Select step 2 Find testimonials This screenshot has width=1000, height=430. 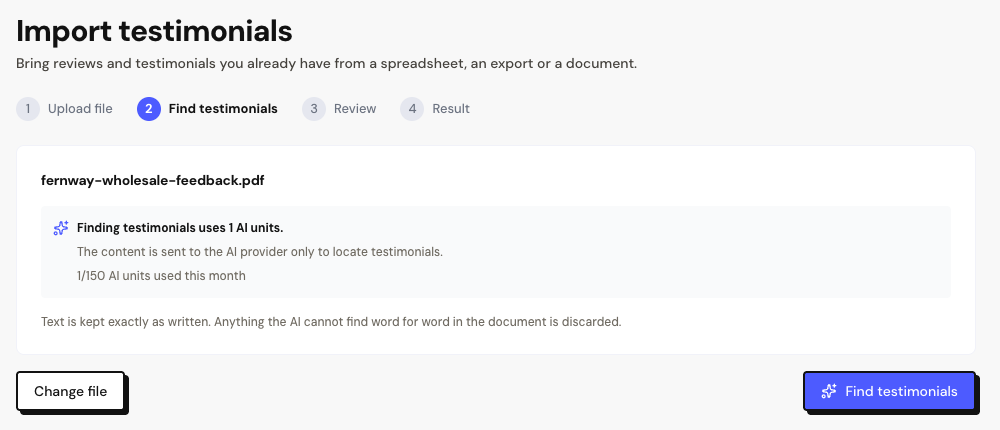[207, 109]
